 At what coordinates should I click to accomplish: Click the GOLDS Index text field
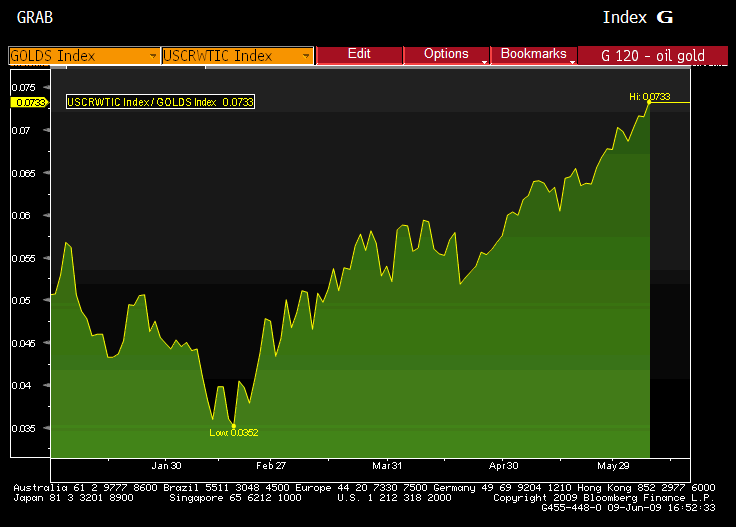tap(75, 56)
